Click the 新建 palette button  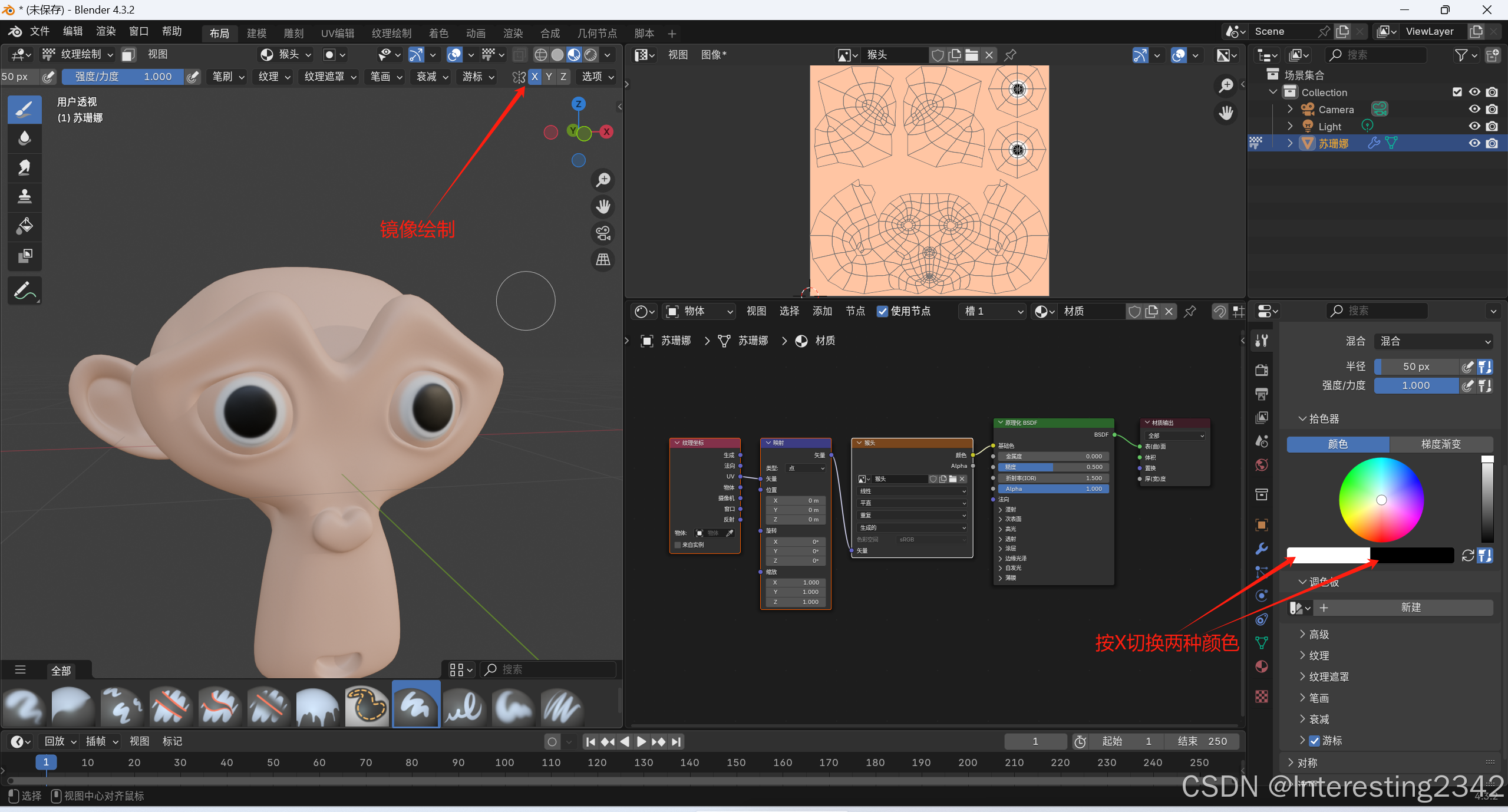(x=1410, y=608)
